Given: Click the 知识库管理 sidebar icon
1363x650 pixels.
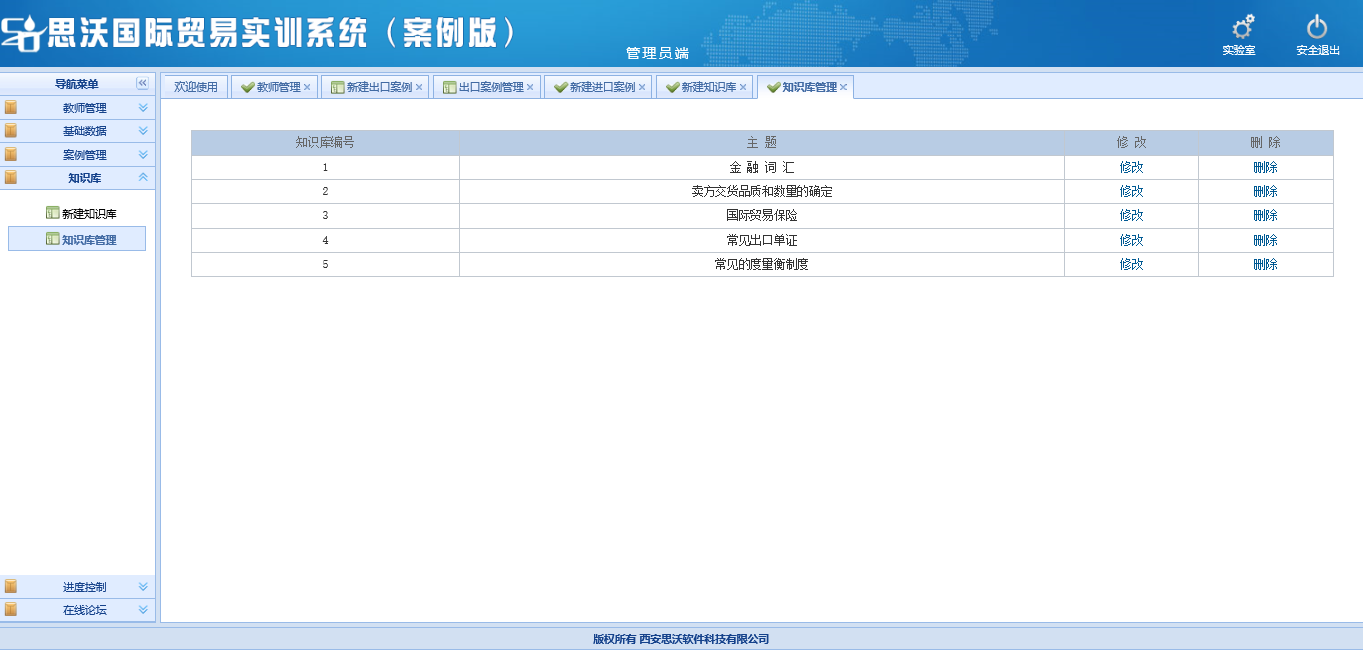Looking at the screenshot, I should (x=53, y=239).
